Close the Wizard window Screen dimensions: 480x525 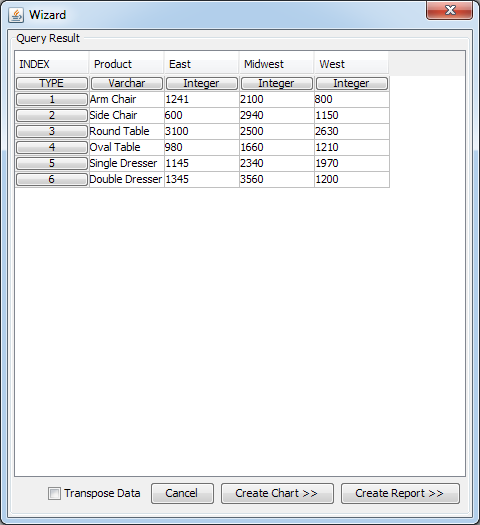pyautogui.click(x=450, y=10)
